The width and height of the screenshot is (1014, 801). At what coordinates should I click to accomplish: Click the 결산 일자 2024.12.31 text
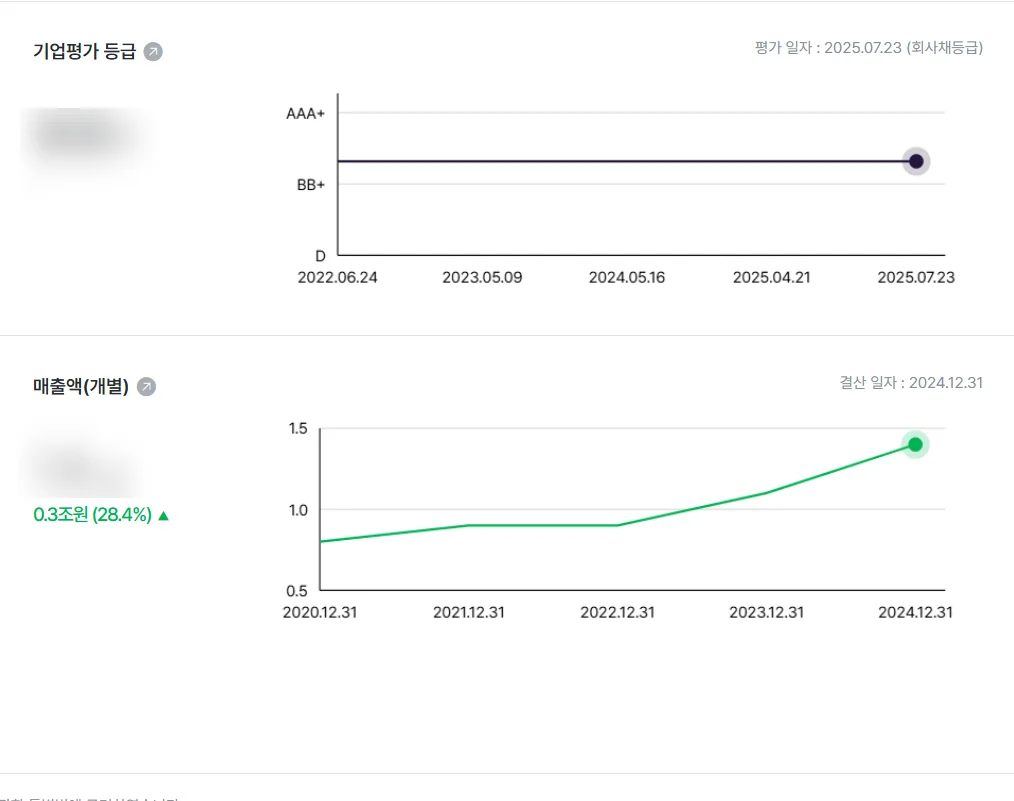tap(911, 382)
